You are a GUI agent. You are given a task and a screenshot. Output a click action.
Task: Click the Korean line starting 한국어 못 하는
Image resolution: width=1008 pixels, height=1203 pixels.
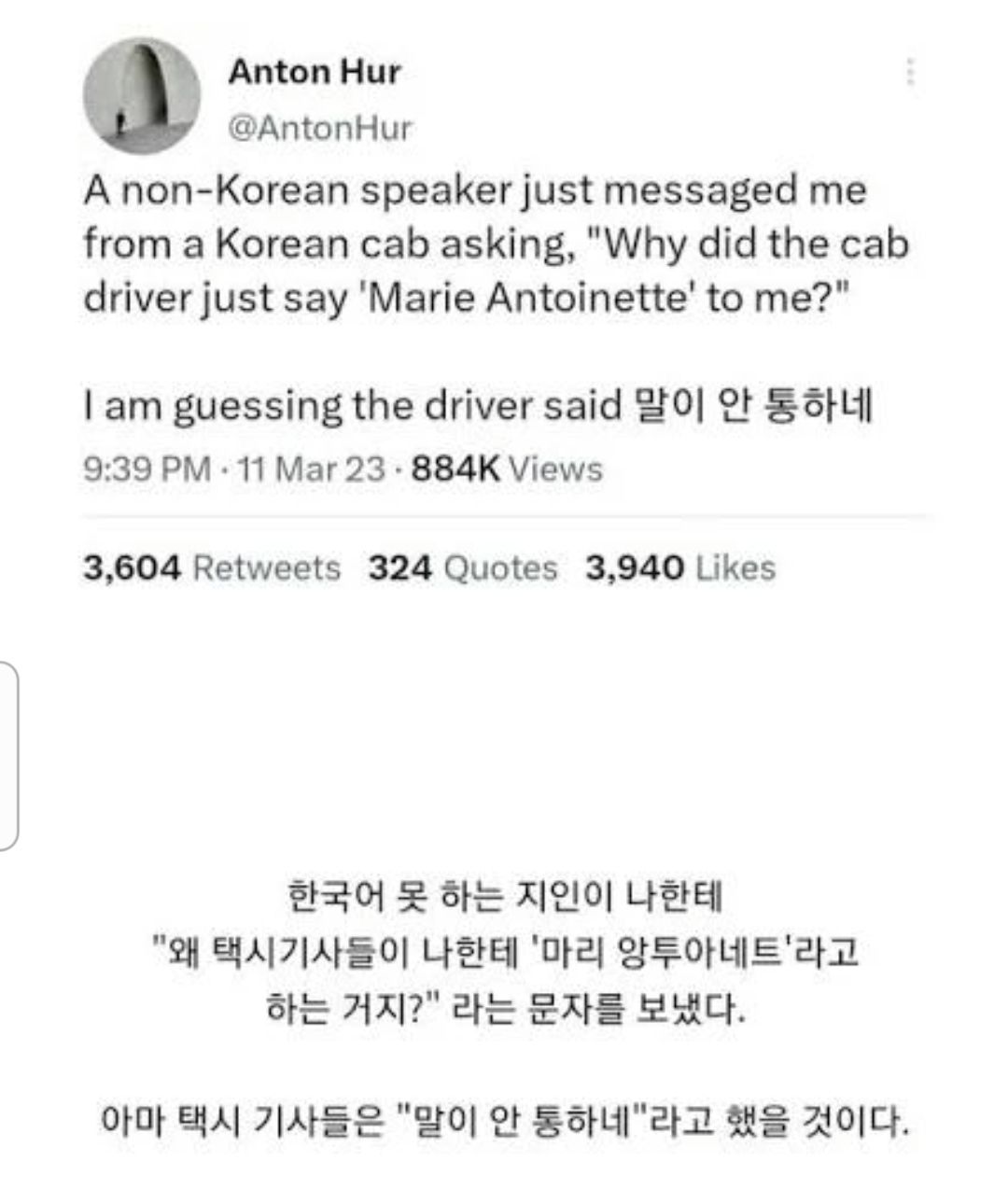point(504,897)
